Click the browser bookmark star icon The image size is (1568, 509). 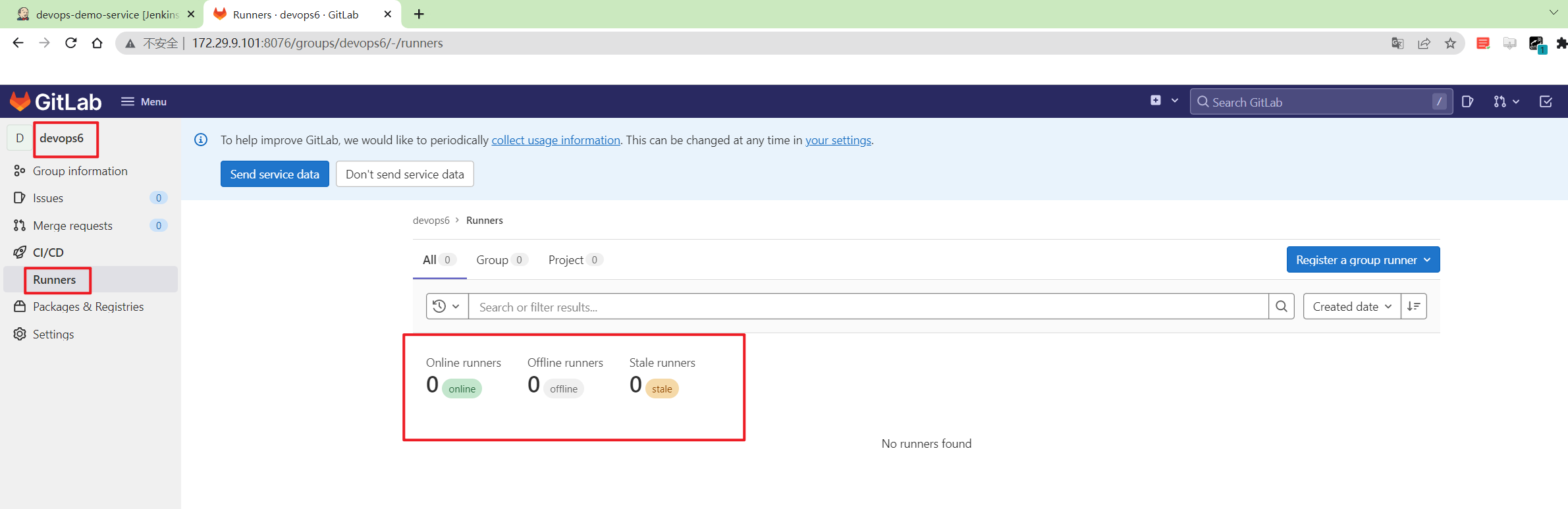(x=1450, y=43)
